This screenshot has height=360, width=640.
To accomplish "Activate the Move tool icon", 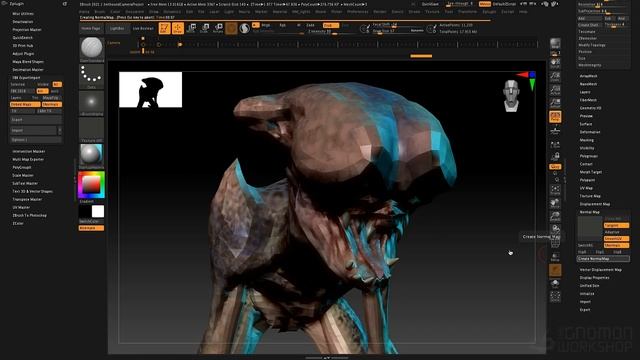I will [x=191, y=28].
